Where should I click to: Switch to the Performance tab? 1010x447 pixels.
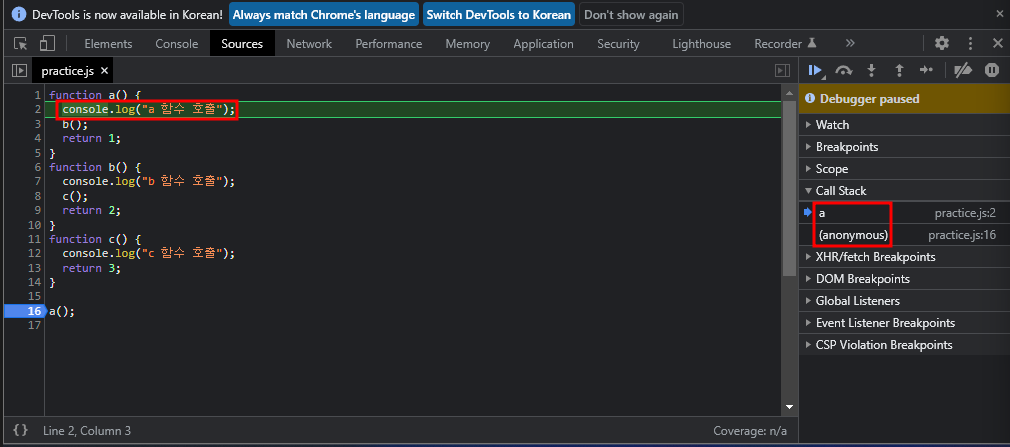[388, 44]
